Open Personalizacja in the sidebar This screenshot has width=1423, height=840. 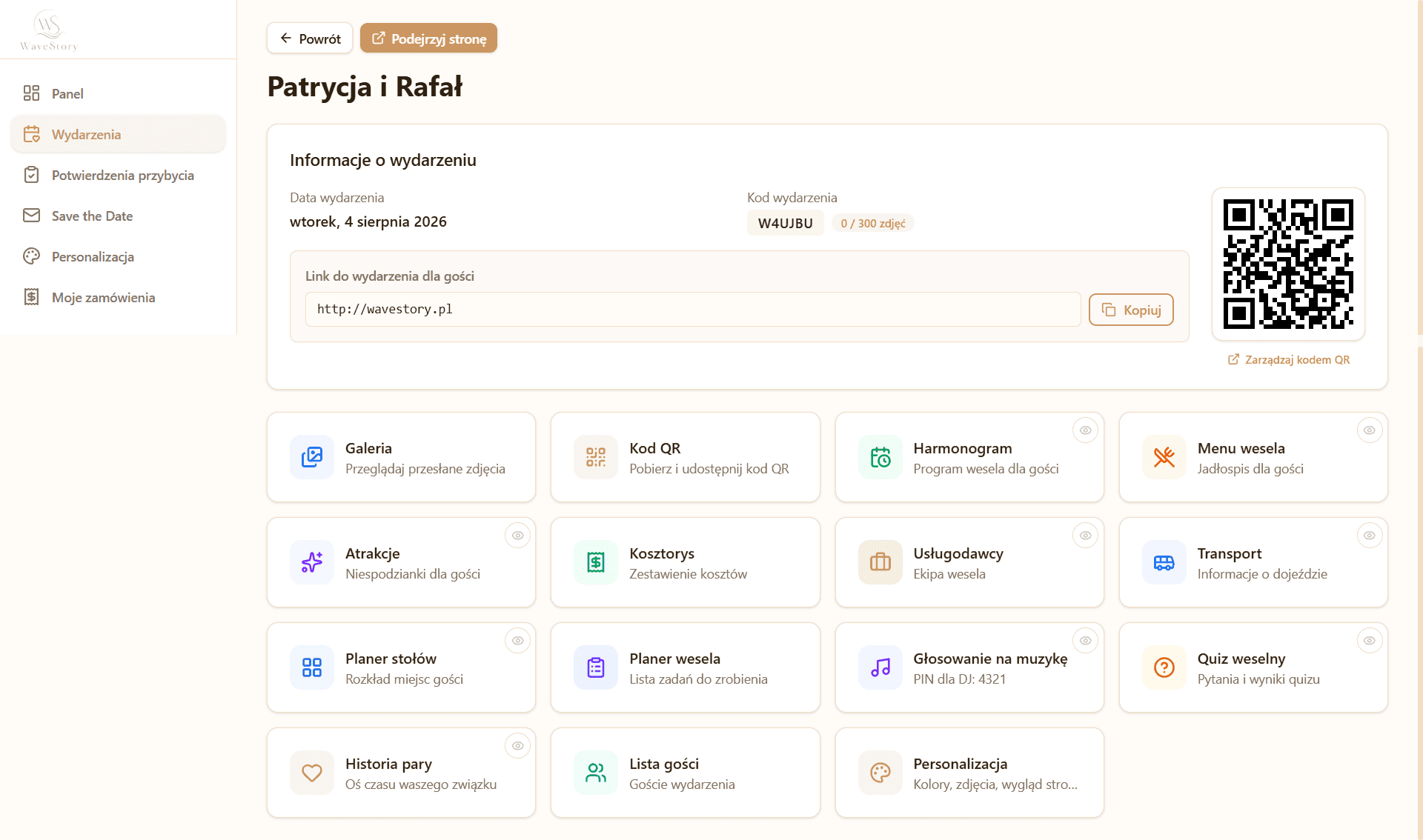click(118, 256)
